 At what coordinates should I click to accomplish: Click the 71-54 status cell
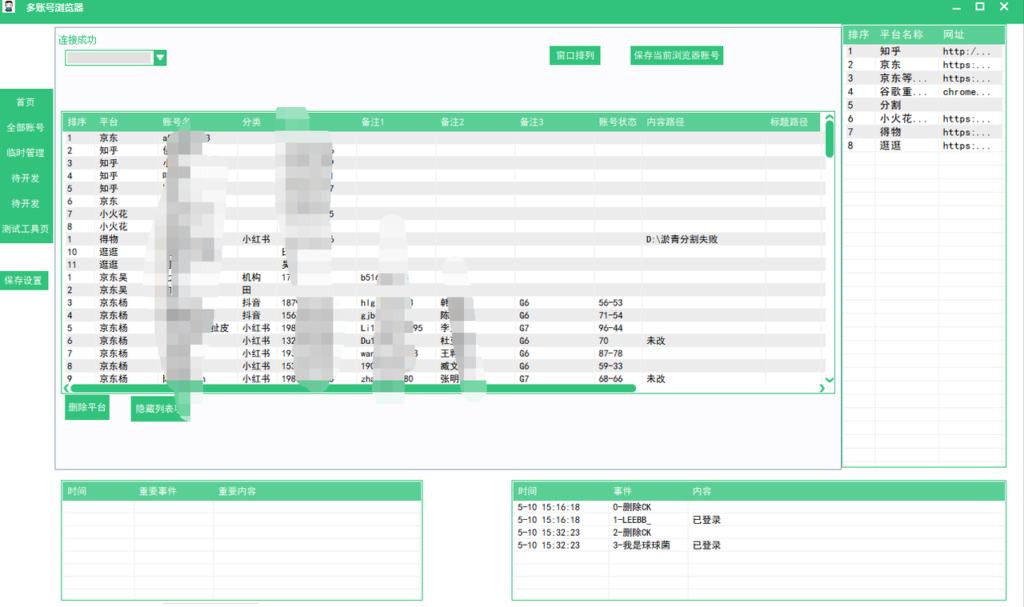(611, 316)
